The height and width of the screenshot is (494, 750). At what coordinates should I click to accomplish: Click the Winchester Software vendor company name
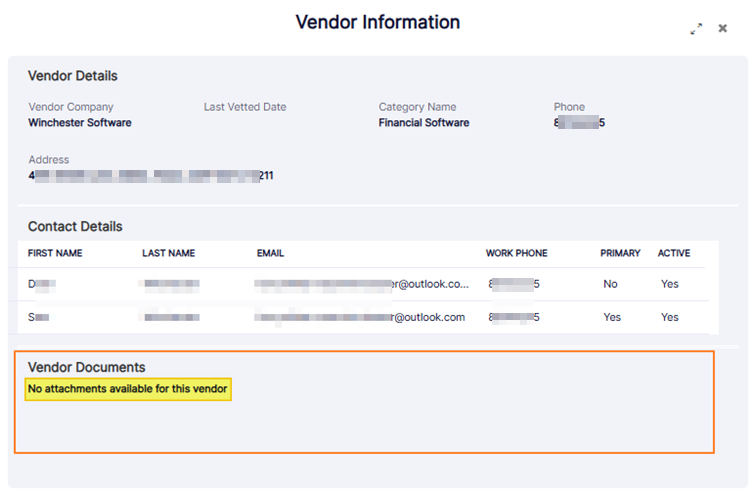(x=79, y=123)
